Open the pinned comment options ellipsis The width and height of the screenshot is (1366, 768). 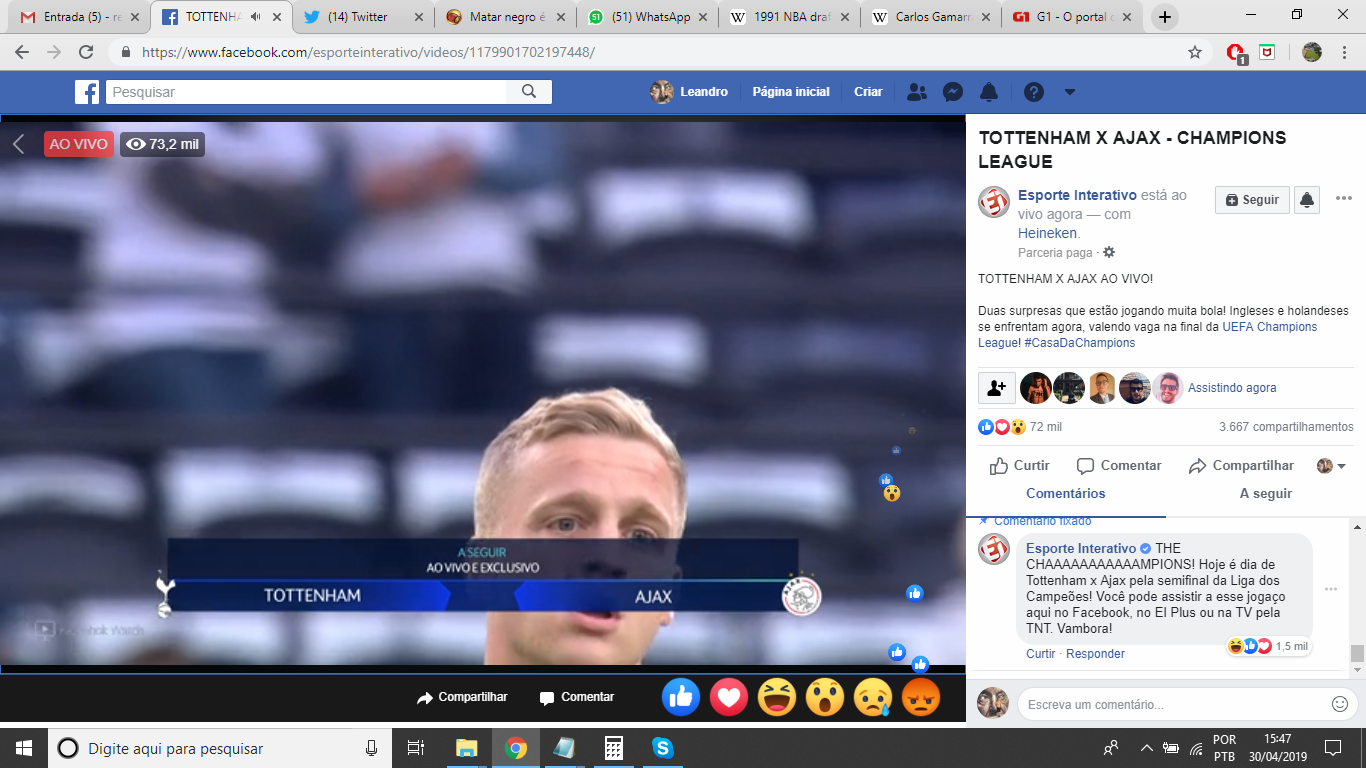(x=1331, y=589)
